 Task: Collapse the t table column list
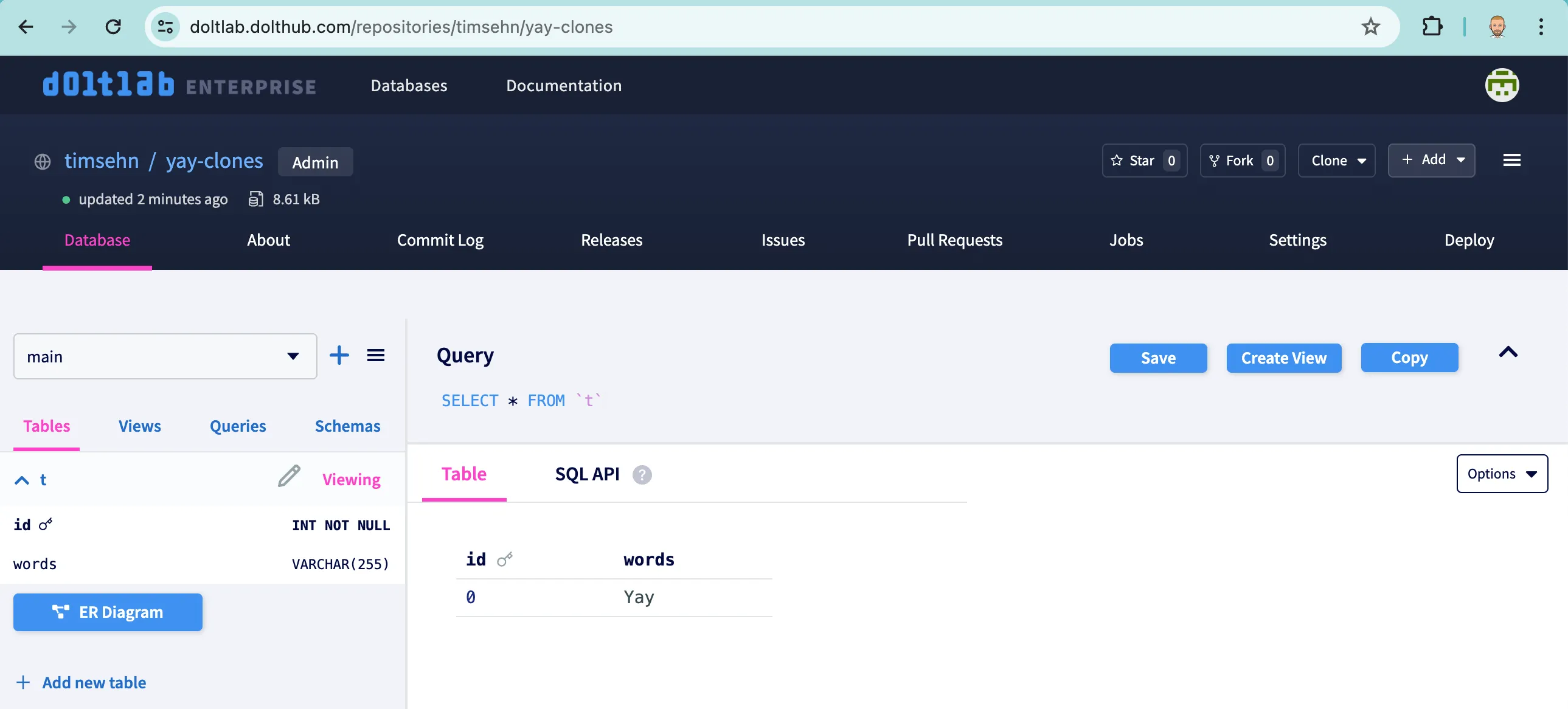pyautogui.click(x=21, y=480)
